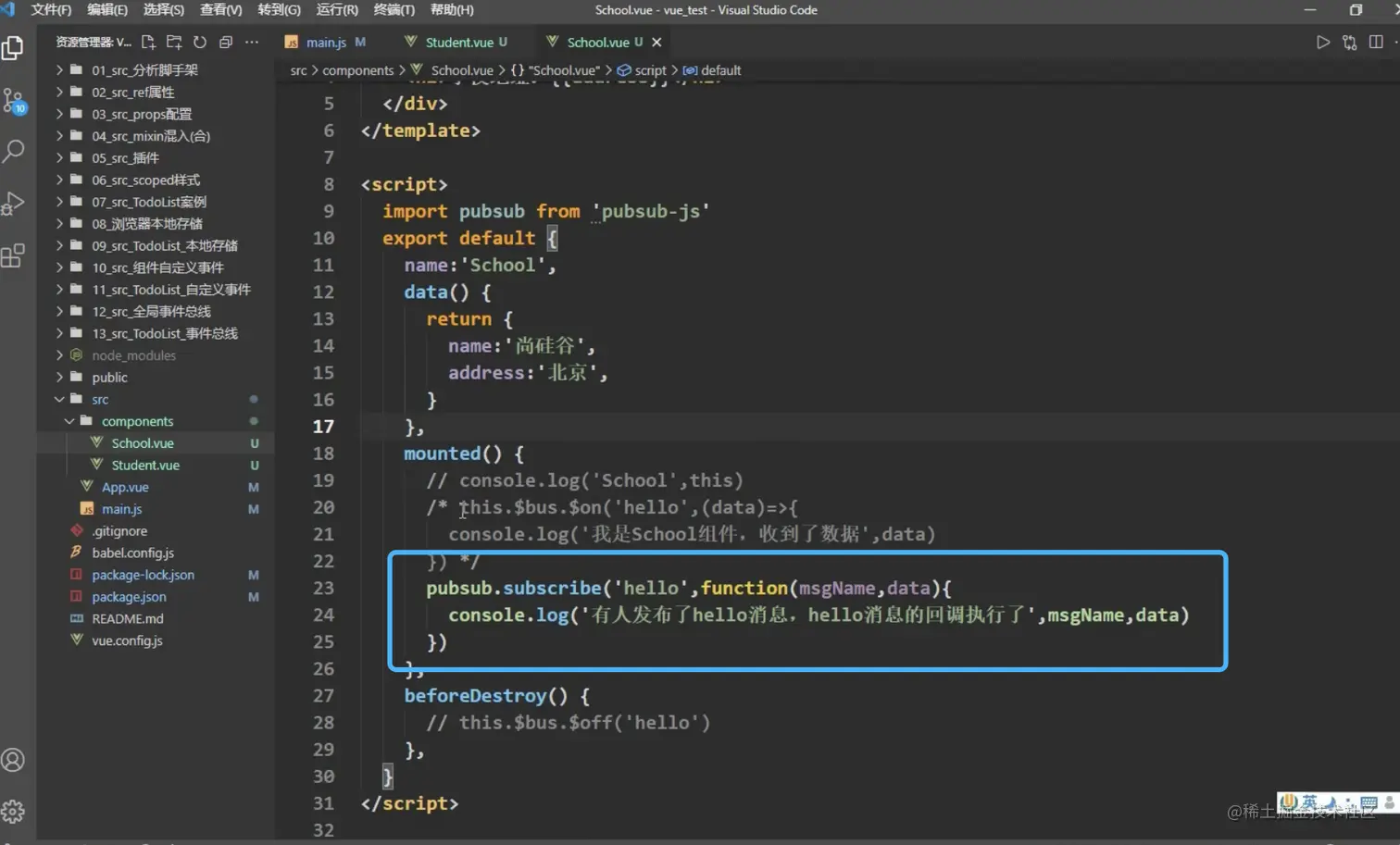This screenshot has width=1400, height=845.
Task: Expand the 04_src_mixin混入(合) folder
Action: (x=151, y=136)
